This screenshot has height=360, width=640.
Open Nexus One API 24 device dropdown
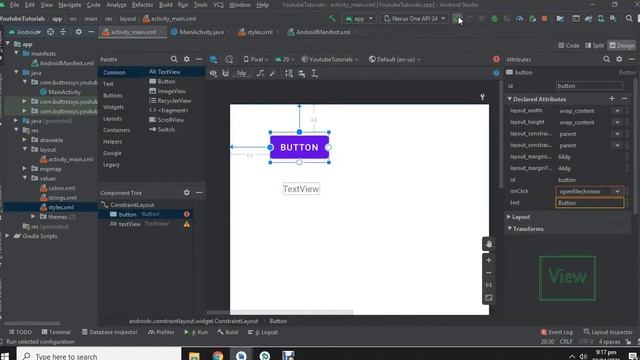pos(414,18)
